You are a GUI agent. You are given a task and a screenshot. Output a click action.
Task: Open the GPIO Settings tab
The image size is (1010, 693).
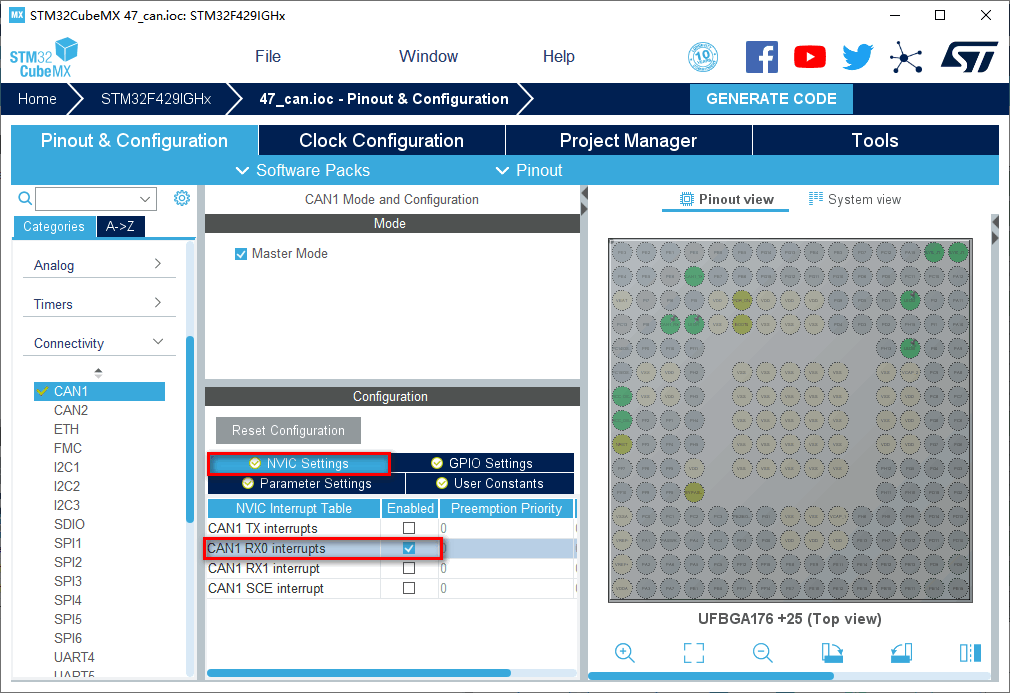click(482, 463)
